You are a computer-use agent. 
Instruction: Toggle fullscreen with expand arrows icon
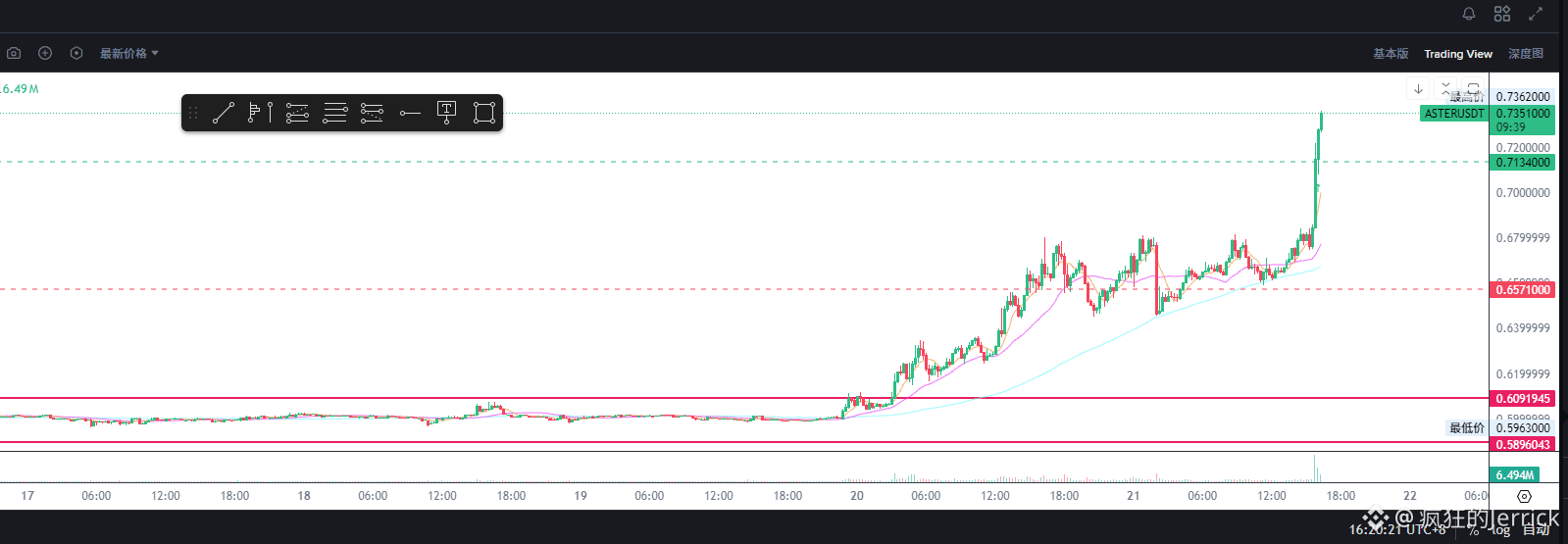coord(1536,14)
